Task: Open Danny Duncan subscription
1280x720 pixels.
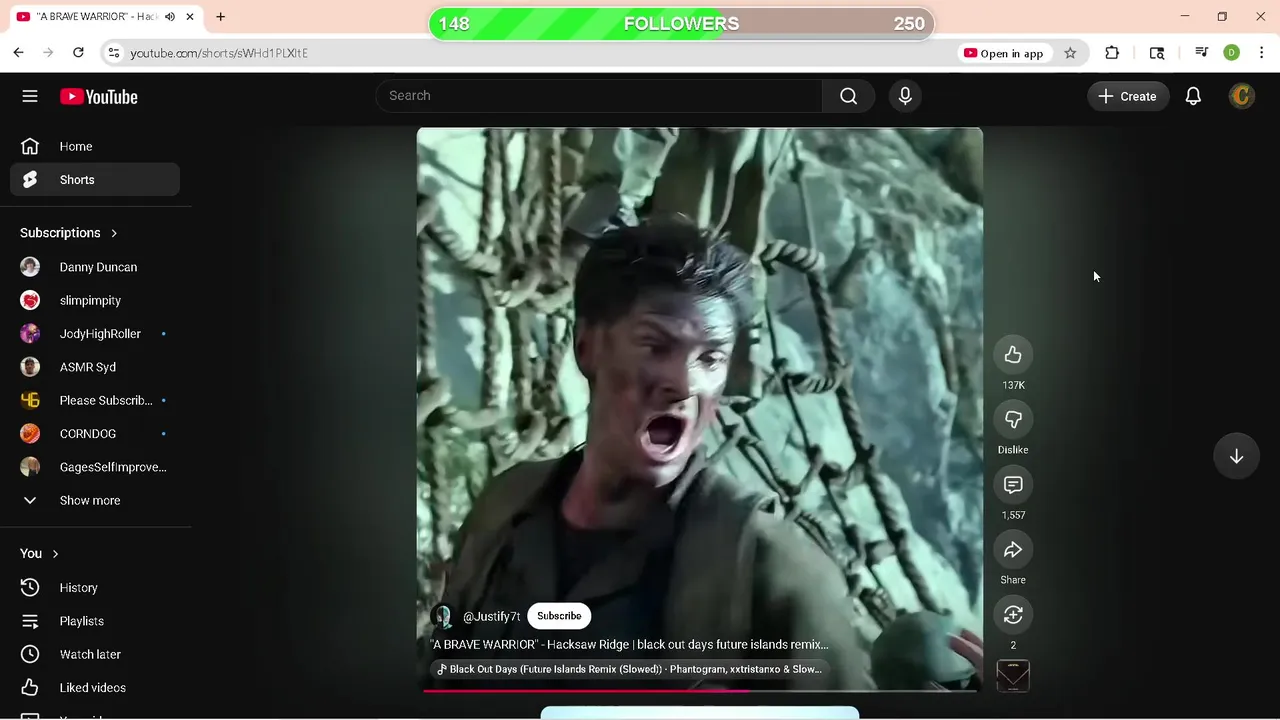Action: 95,267
